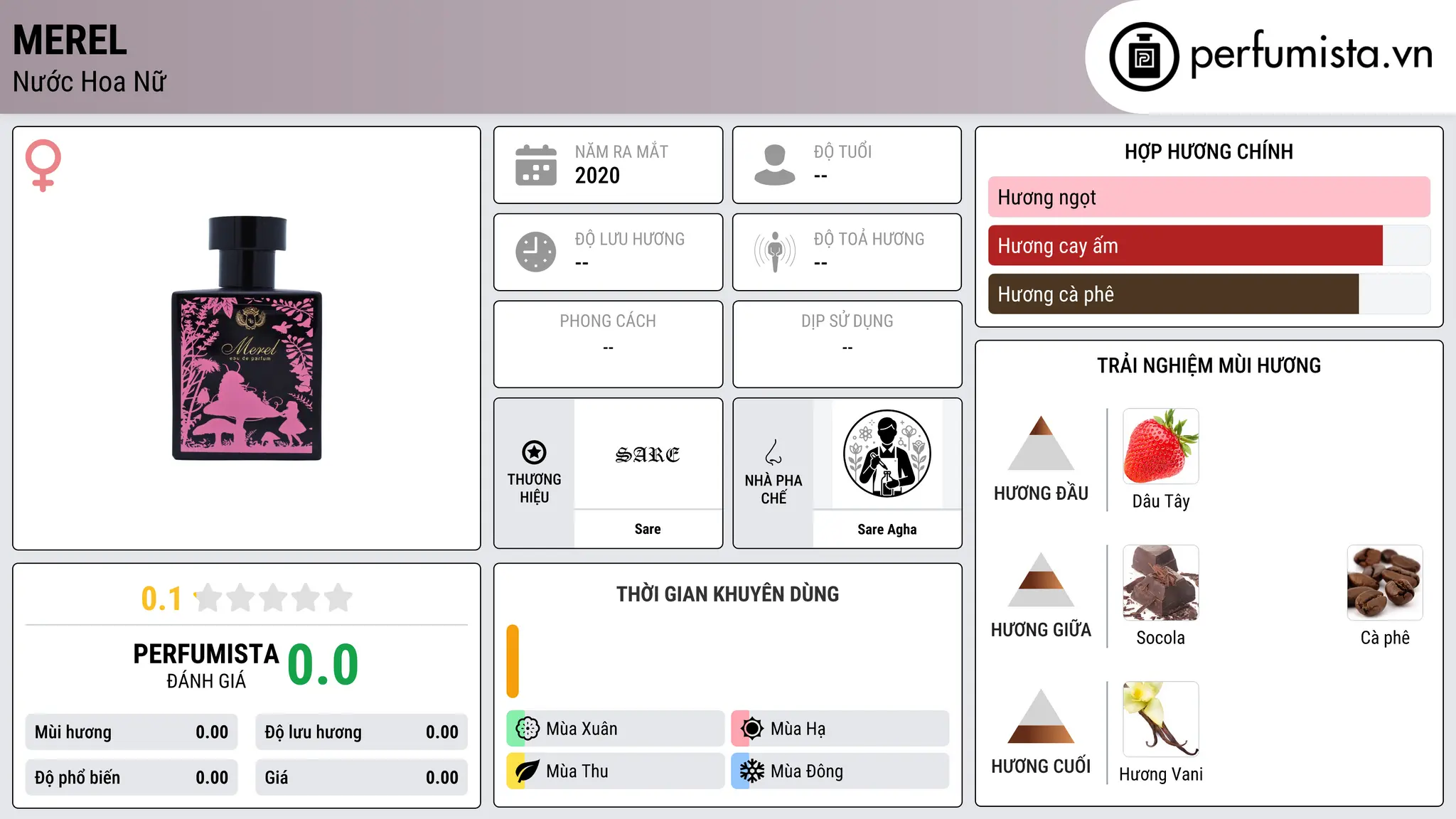Screen dimensions: 1456x819
Task: Select the Dâu Tây strawberry note image
Action: pyautogui.click(x=1161, y=446)
